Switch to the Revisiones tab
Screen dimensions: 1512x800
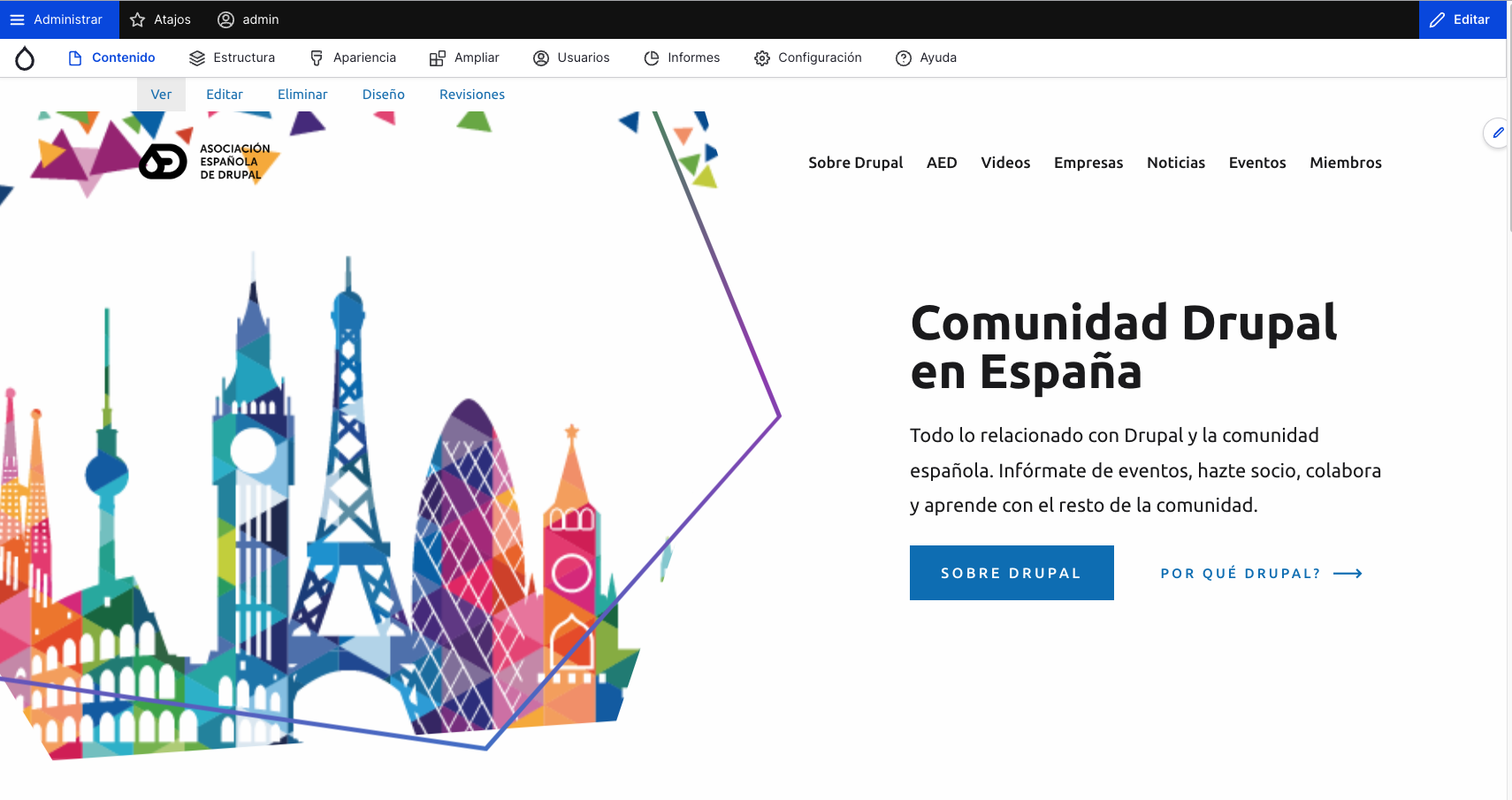pyautogui.click(x=472, y=95)
